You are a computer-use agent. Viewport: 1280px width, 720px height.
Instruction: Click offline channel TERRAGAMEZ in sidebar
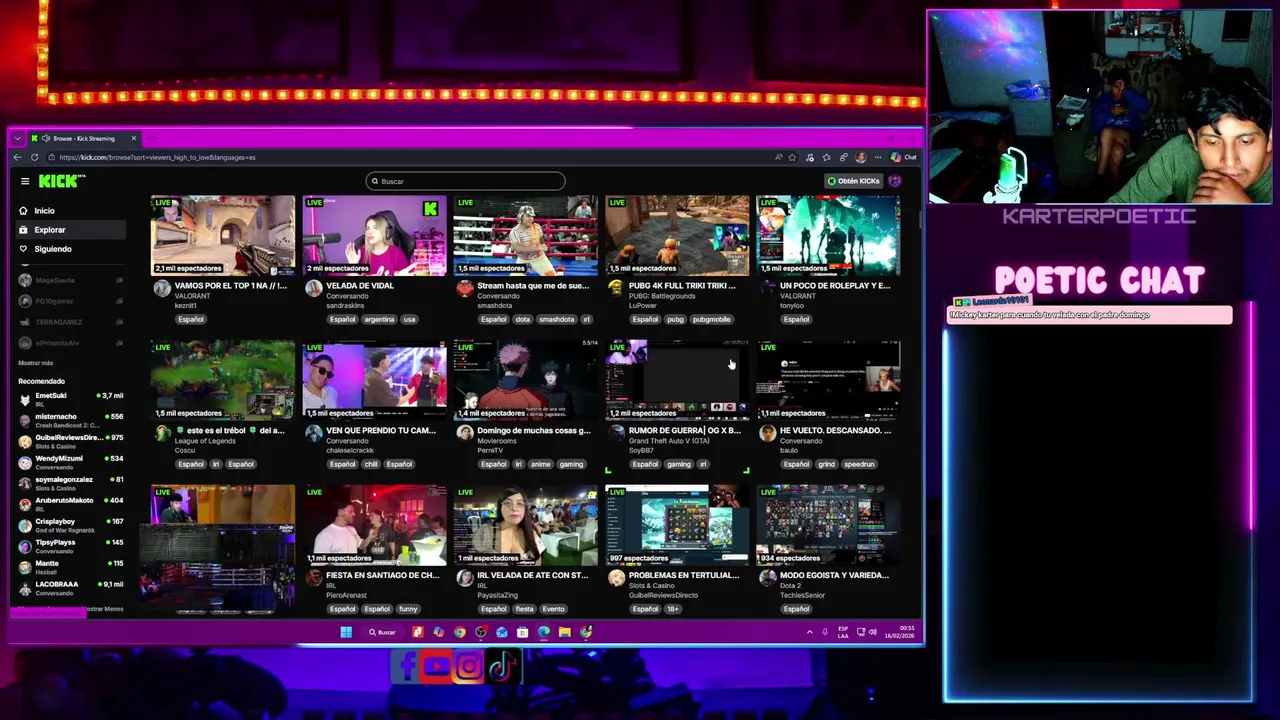pyautogui.click(x=70, y=322)
